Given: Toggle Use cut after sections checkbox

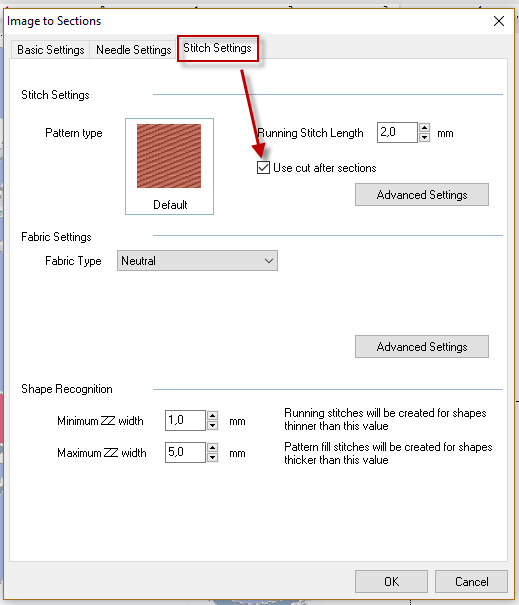Looking at the screenshot, I should tap(263, 167).
